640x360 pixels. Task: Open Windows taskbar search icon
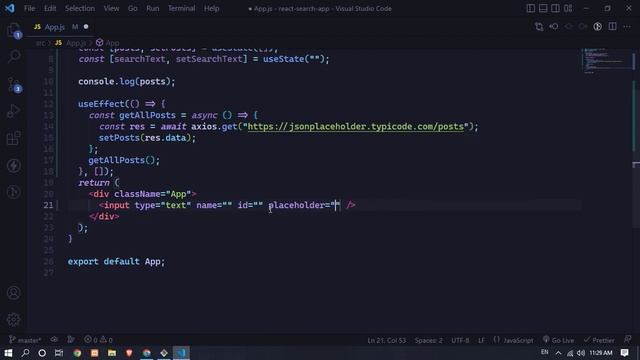click(25, 353)
